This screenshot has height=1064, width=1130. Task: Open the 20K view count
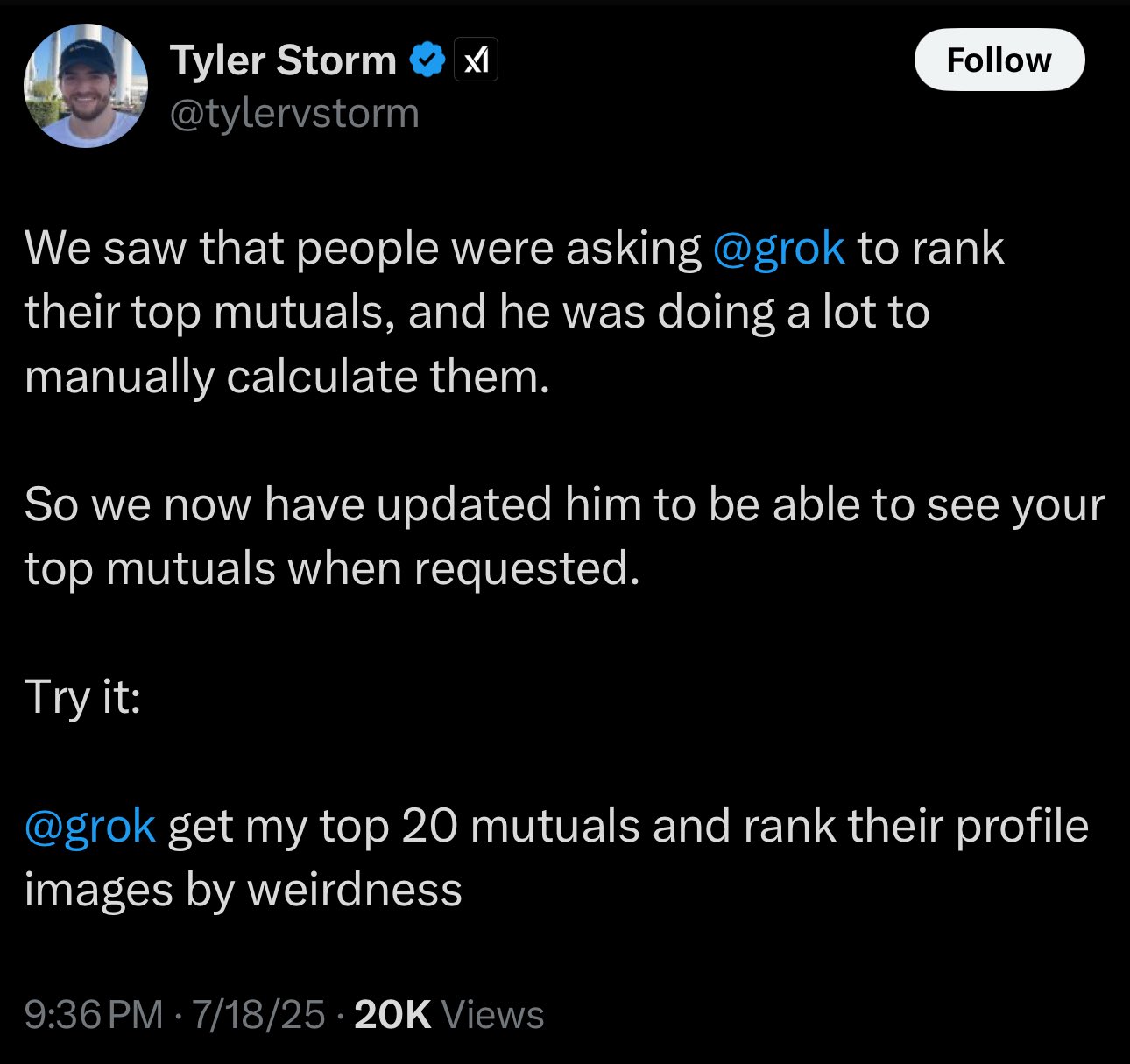(x=392, y=1015)
